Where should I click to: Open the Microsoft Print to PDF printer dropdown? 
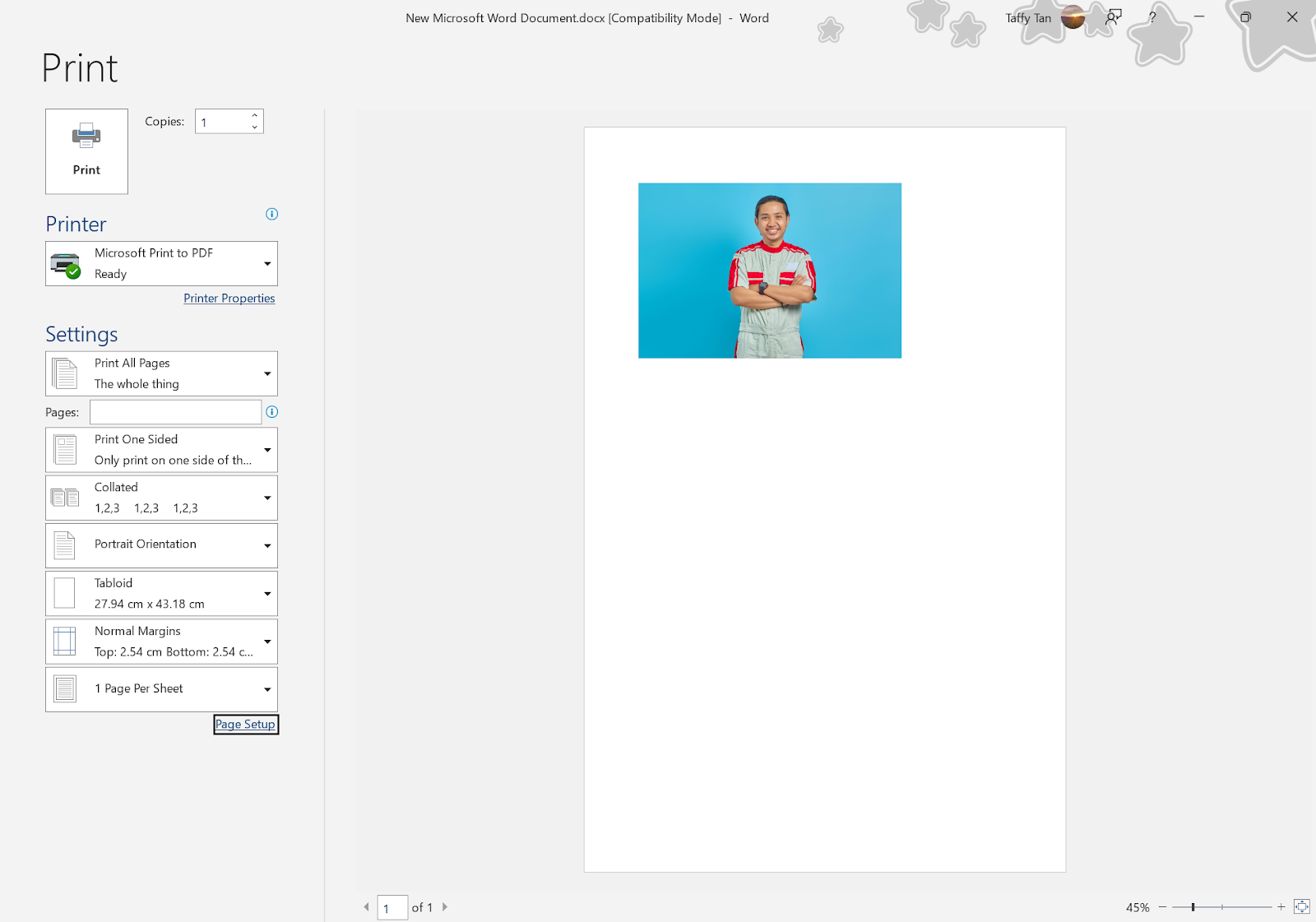pyautogui.click(x=161, y=263)
